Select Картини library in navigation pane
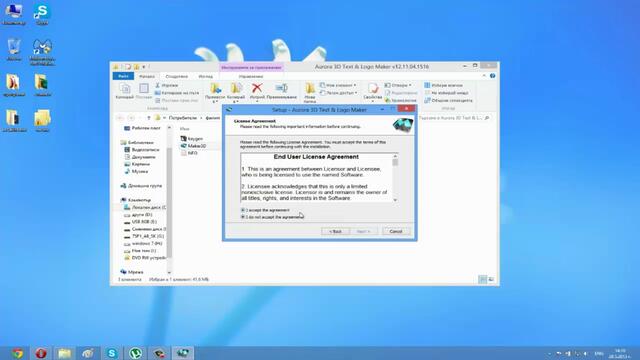640x360 pixels. click(x=137, y=164)
